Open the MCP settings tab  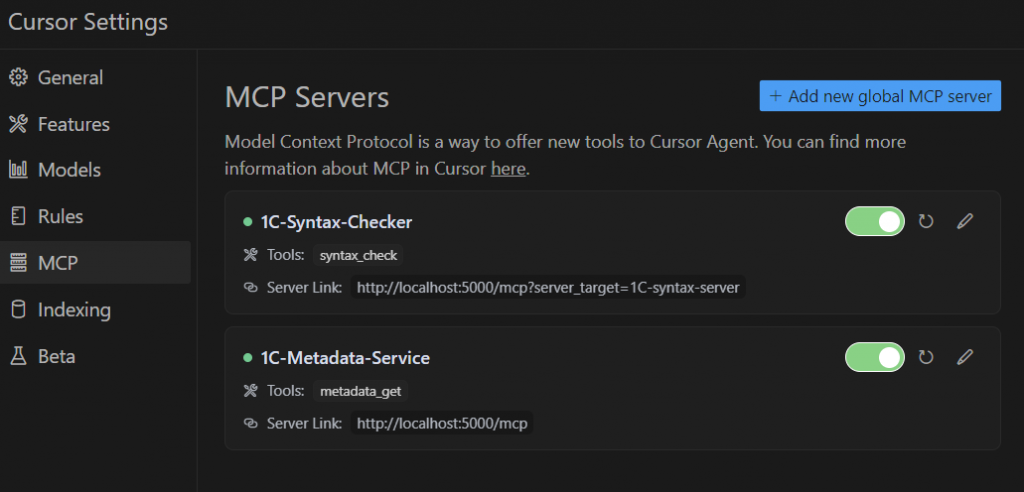click(x=95, y=263)
